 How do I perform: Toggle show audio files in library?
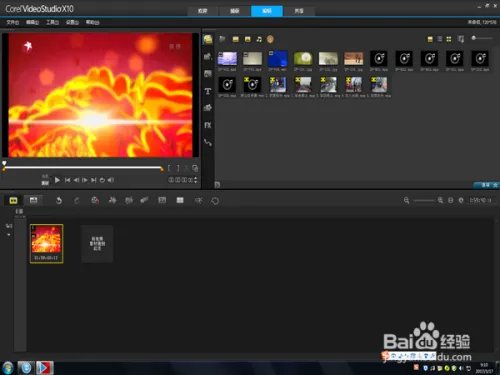click(x=259, y=39)
